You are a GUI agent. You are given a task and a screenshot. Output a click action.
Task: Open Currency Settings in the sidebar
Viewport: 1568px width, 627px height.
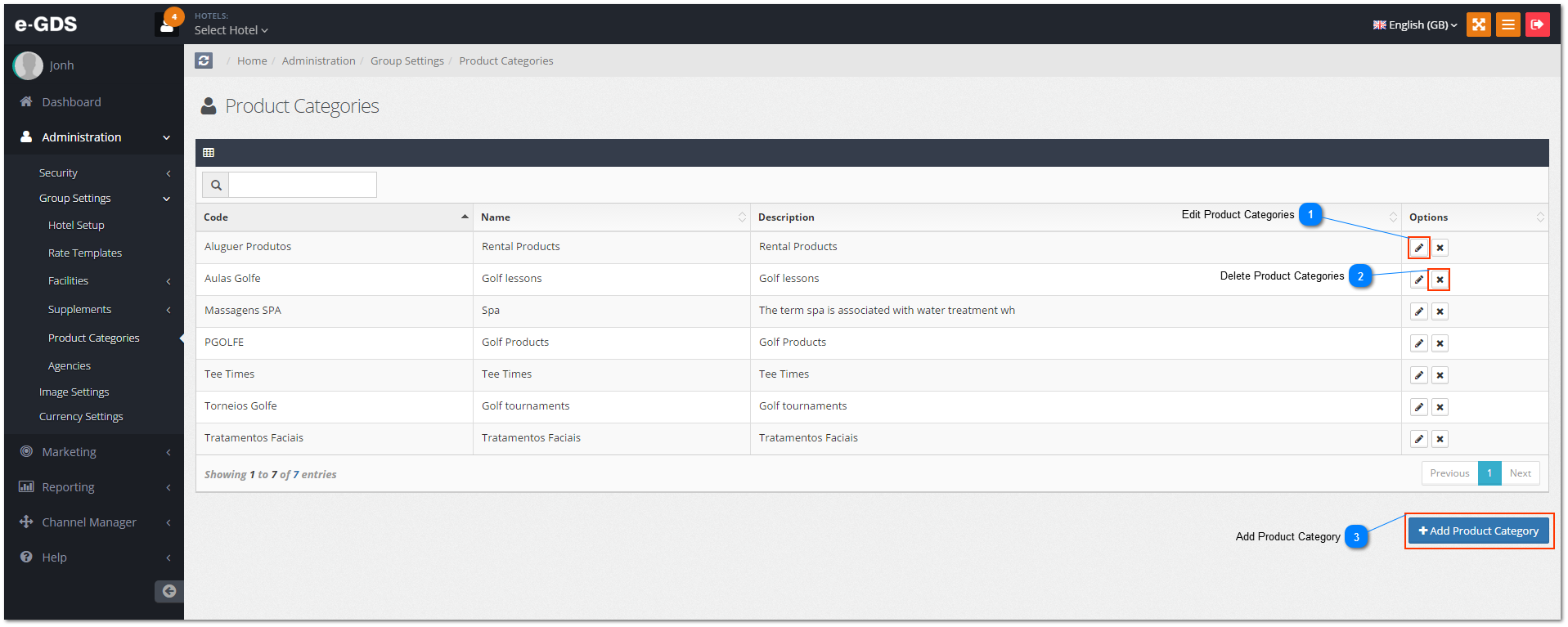(x=81, y=417)
